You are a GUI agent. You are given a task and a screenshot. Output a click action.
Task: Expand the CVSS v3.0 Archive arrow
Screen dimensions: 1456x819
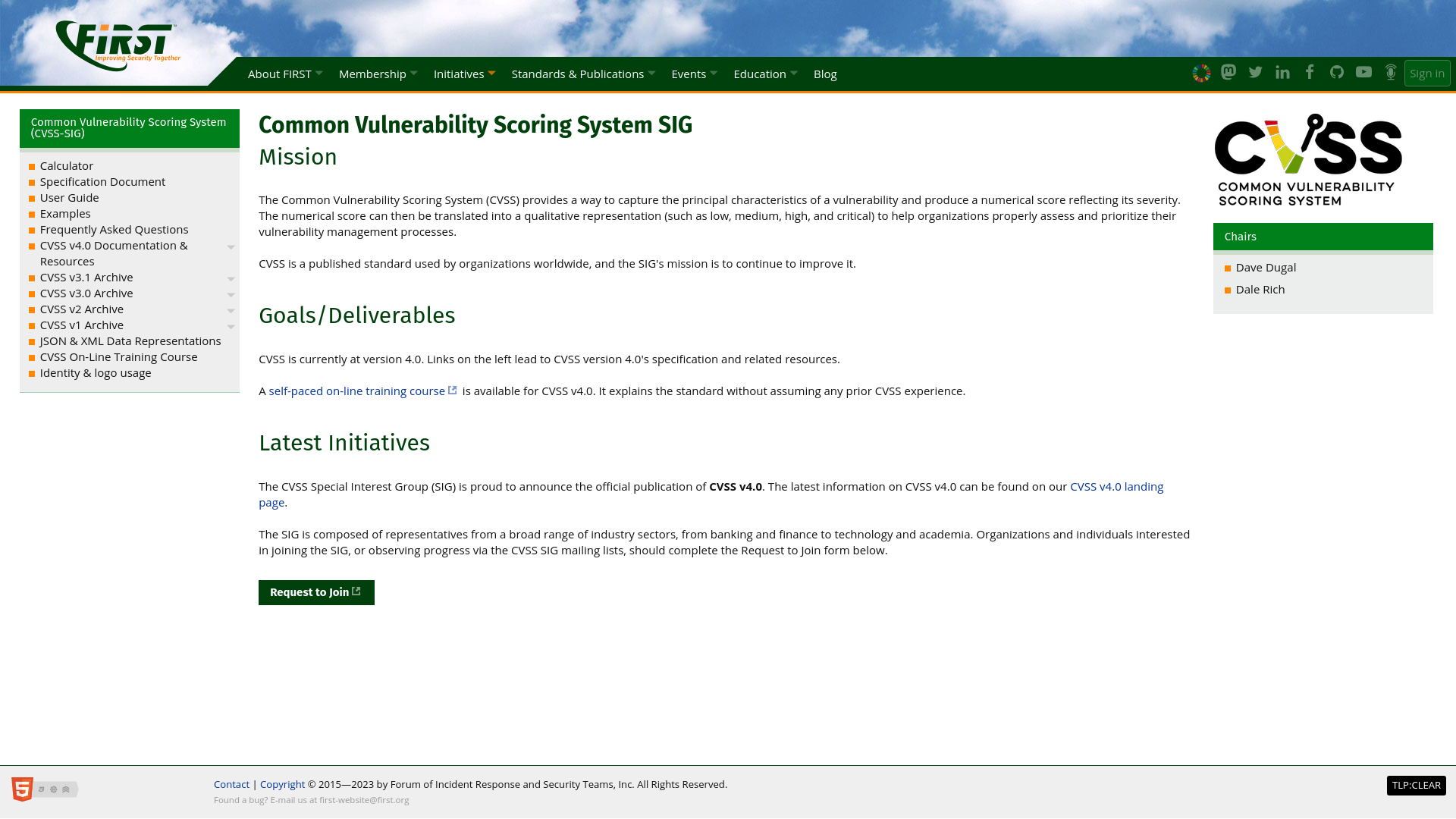pos(231,295)
